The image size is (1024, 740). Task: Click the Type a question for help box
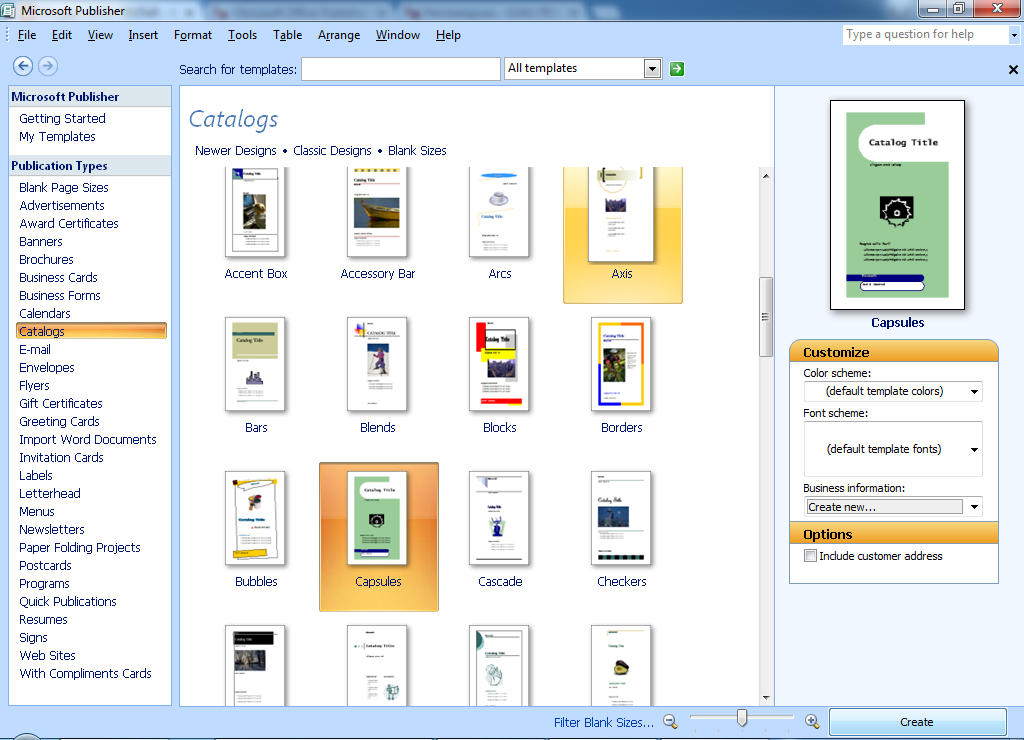tap(925, 35)
